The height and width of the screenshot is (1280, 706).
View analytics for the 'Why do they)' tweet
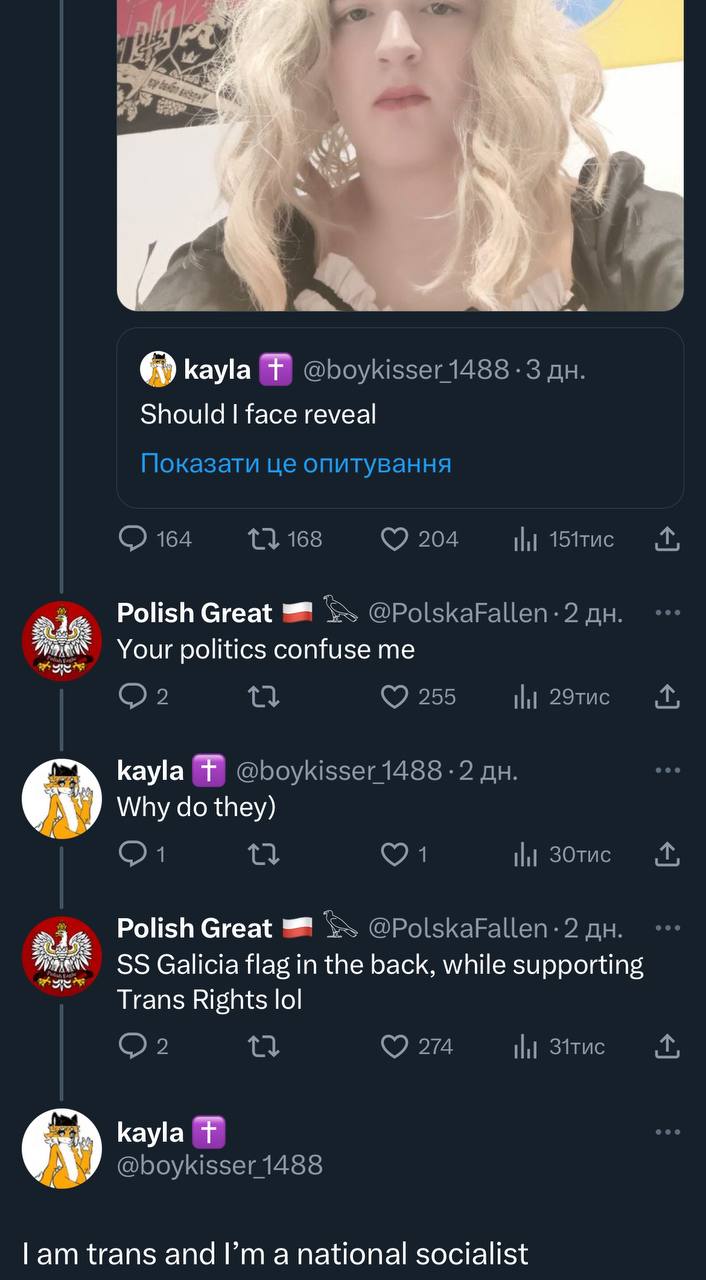tap(526, 854)
